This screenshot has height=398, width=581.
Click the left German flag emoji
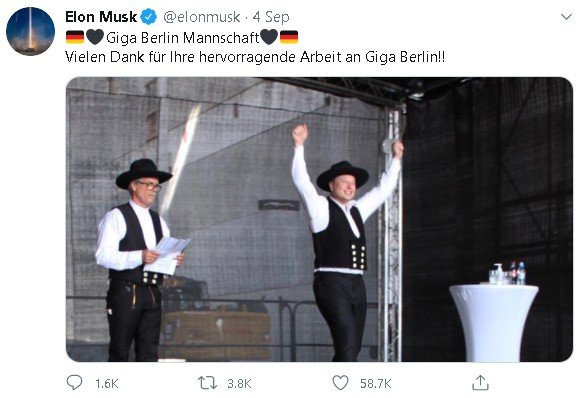(x=75, y=37)
